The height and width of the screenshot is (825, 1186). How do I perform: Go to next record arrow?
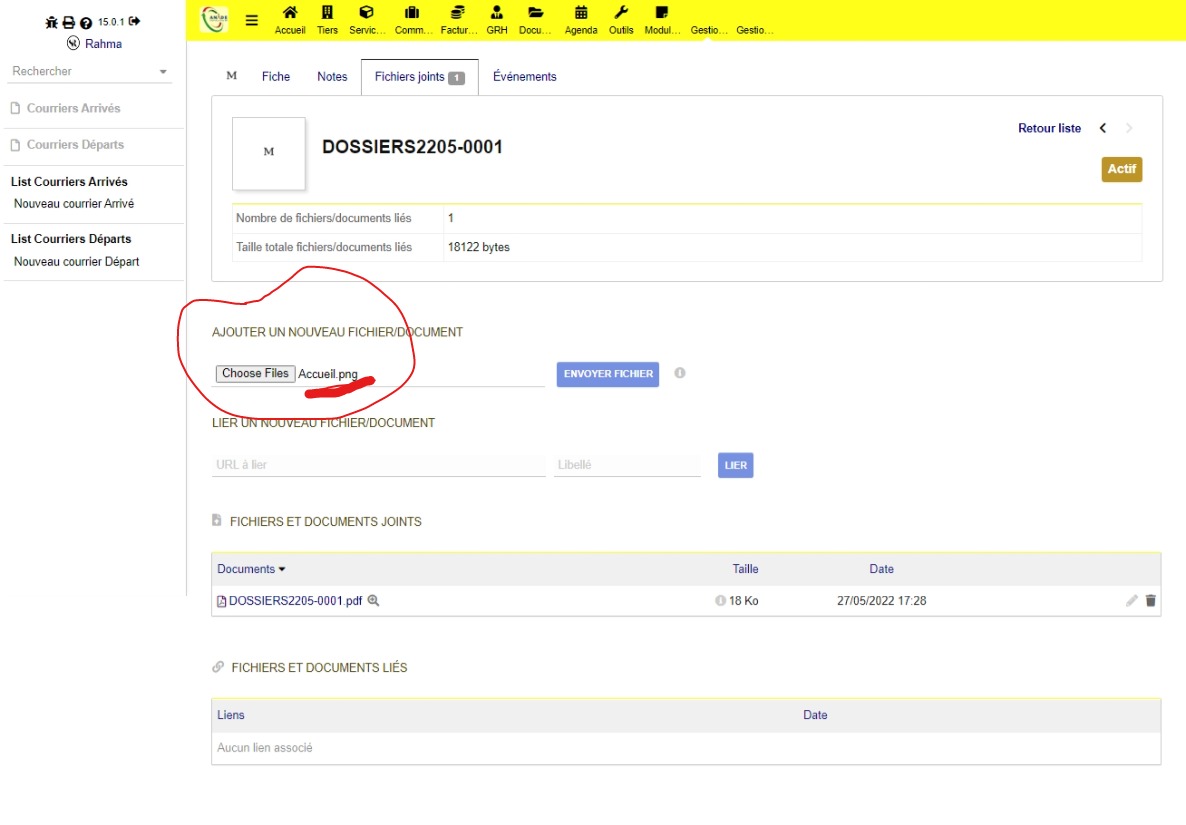pyautogui.click(x=1129, y=128)
